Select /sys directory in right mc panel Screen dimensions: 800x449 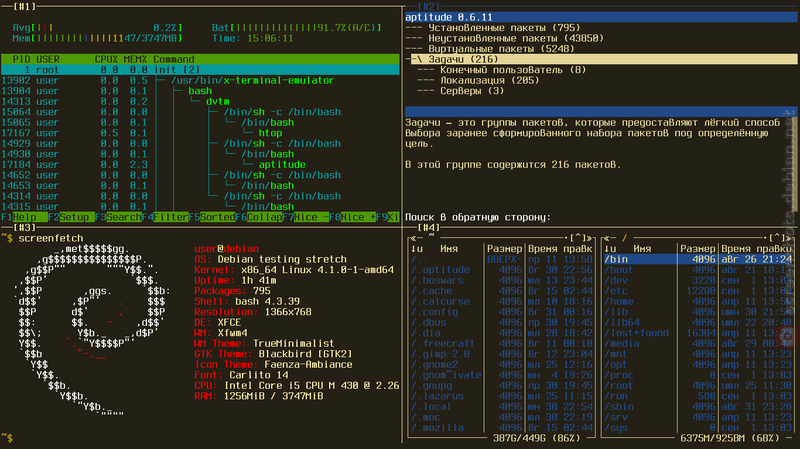[x=698, y=428]
